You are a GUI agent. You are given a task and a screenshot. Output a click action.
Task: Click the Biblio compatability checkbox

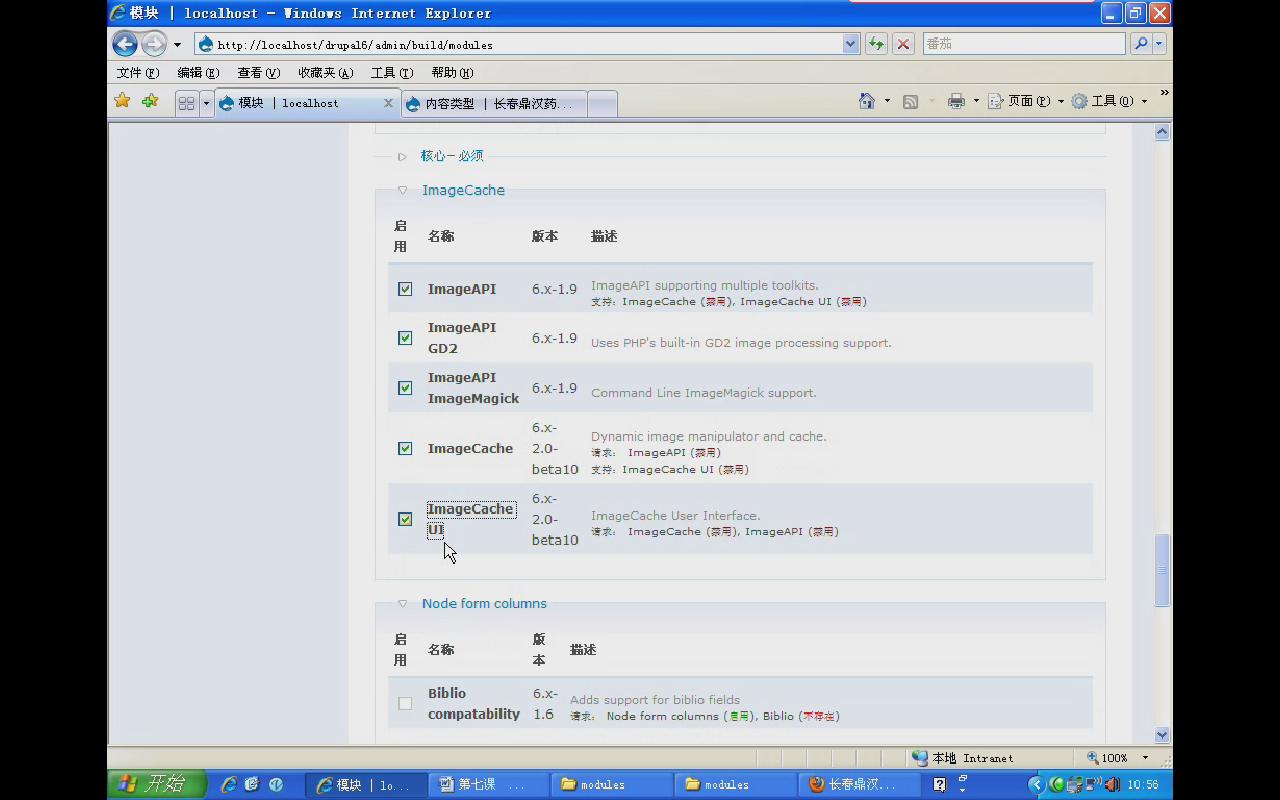(x=405, y=703)
